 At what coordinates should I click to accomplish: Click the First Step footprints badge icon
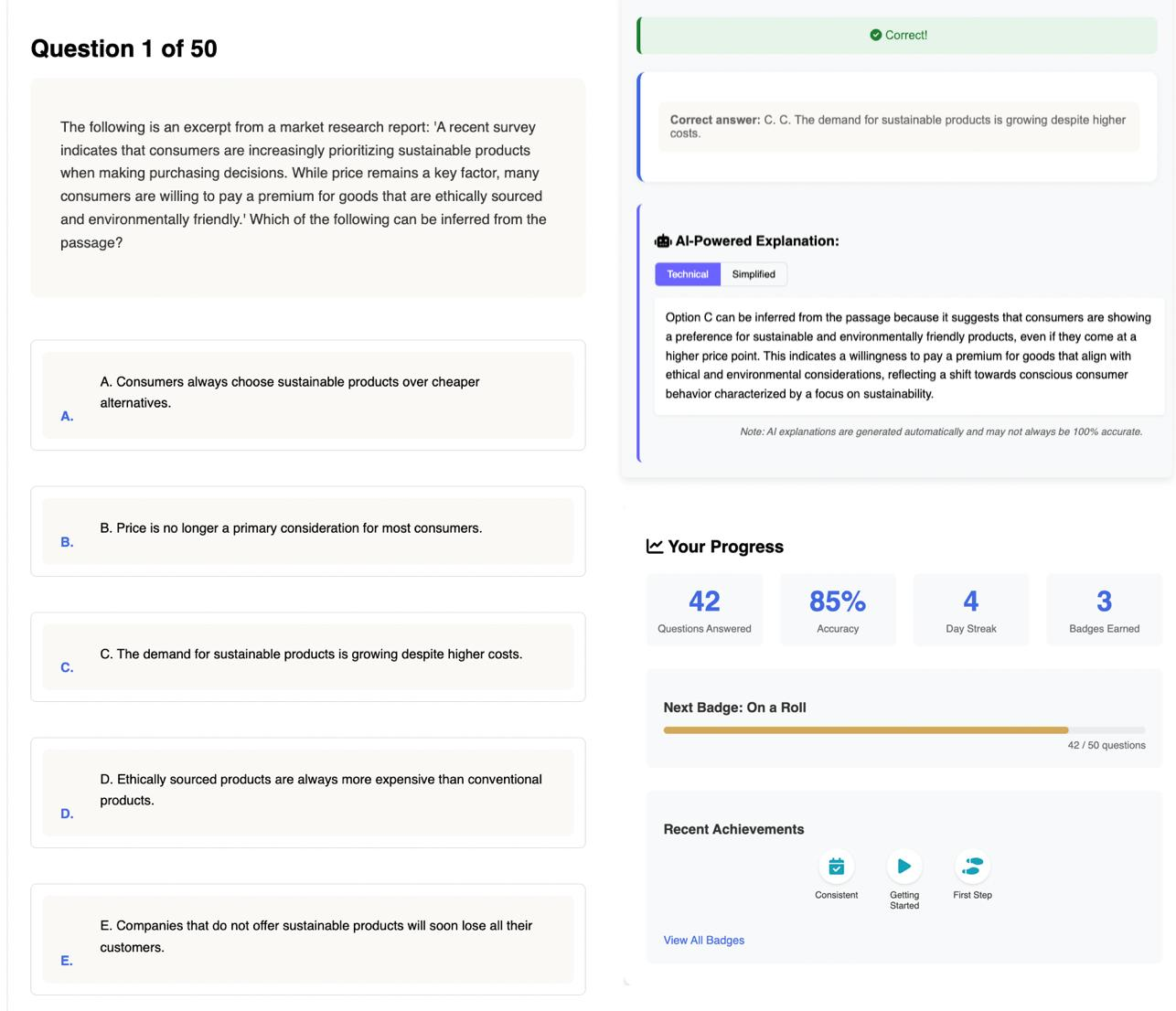coord(972,867)
